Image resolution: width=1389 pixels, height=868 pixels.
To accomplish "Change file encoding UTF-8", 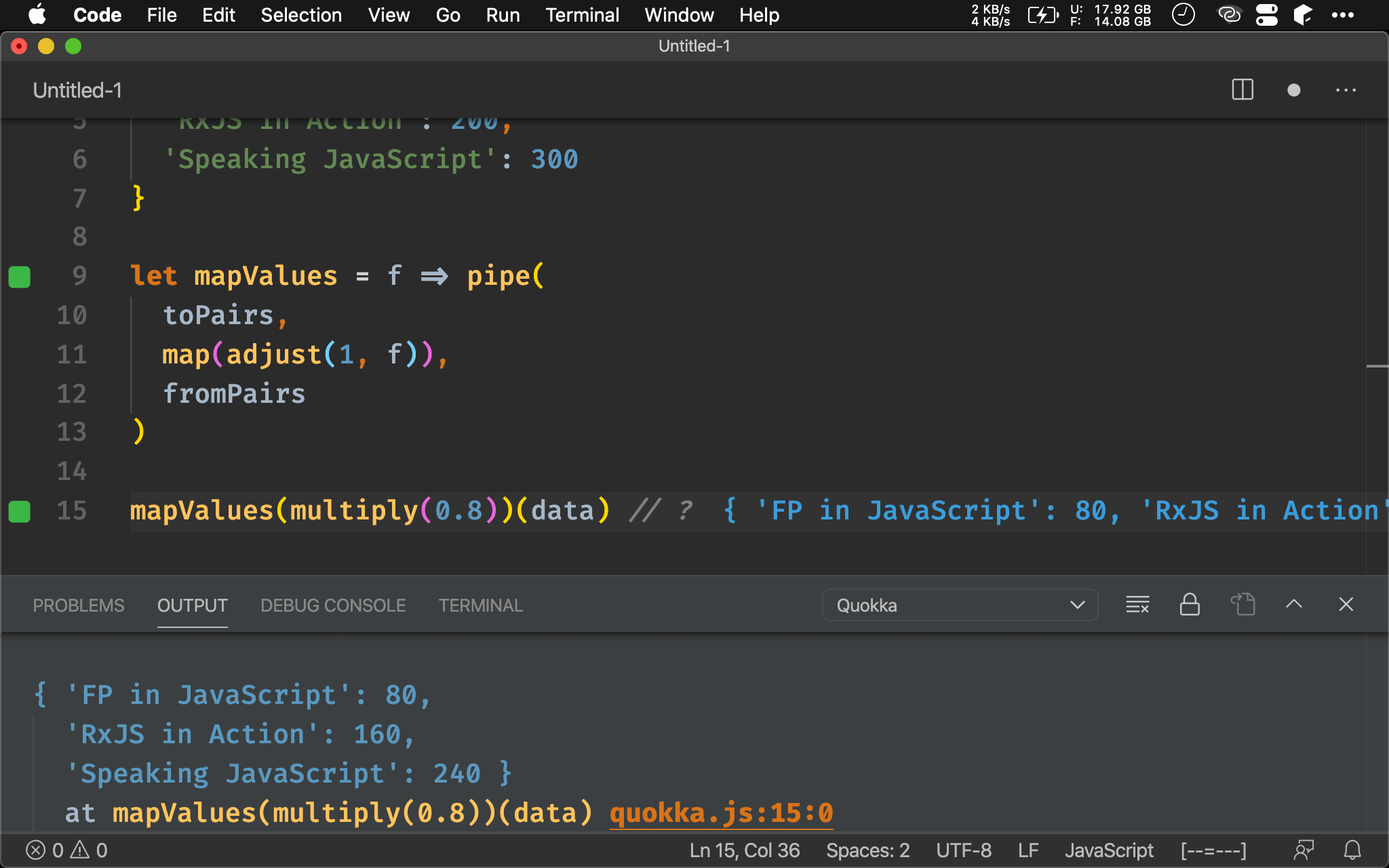I will 964,850.
